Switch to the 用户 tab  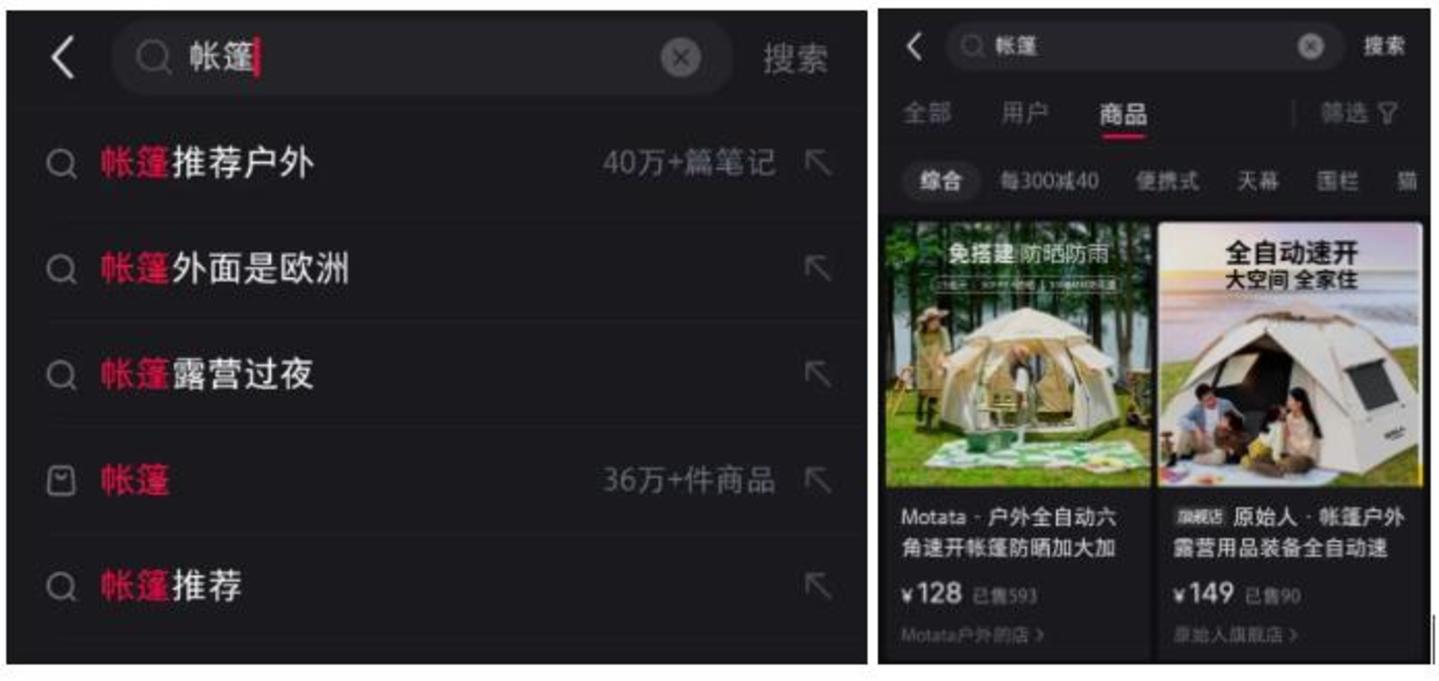pyautogui.click(x=1024, y=113)
